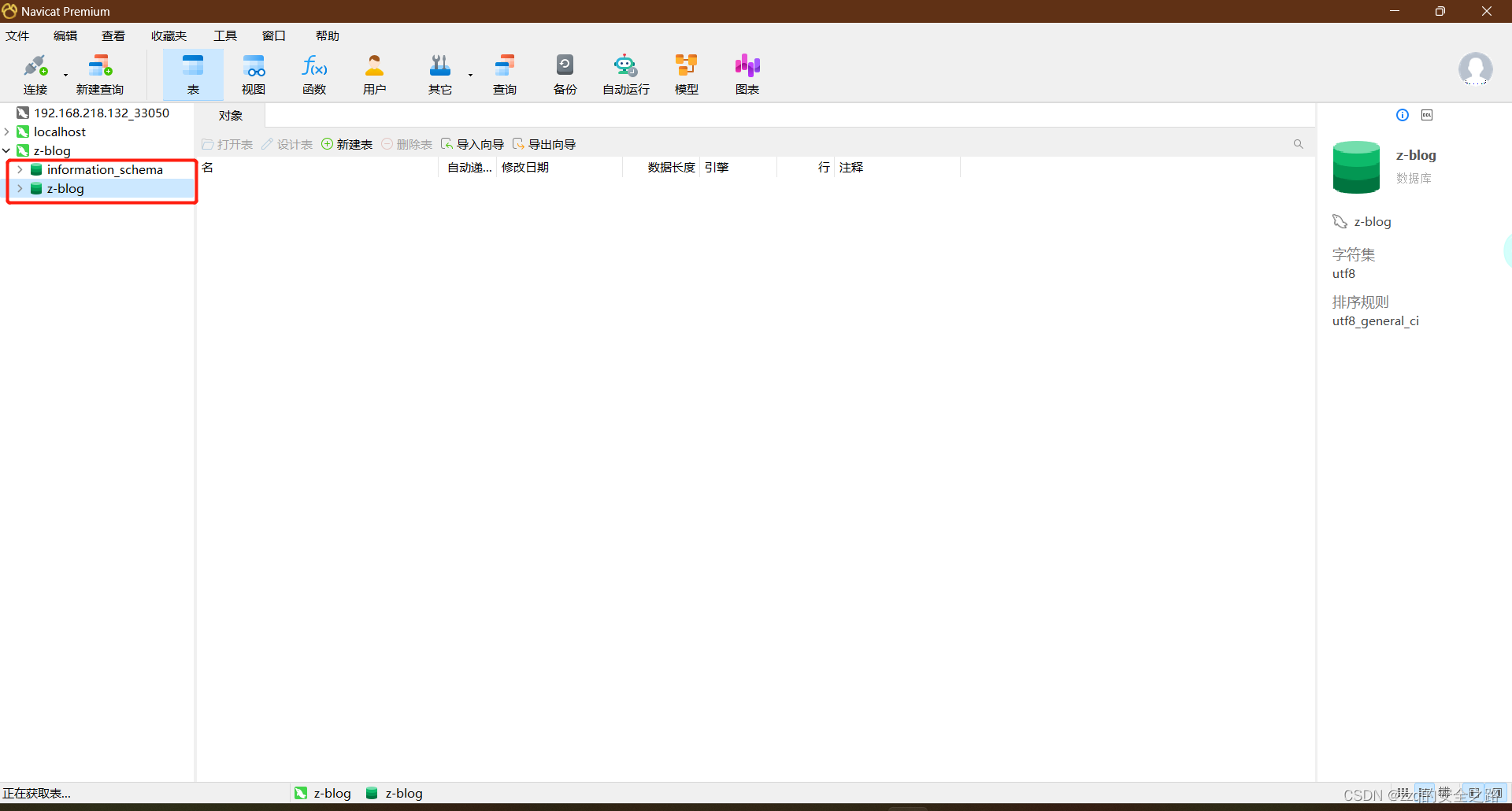Sort by 行 column header

(806, 167)
